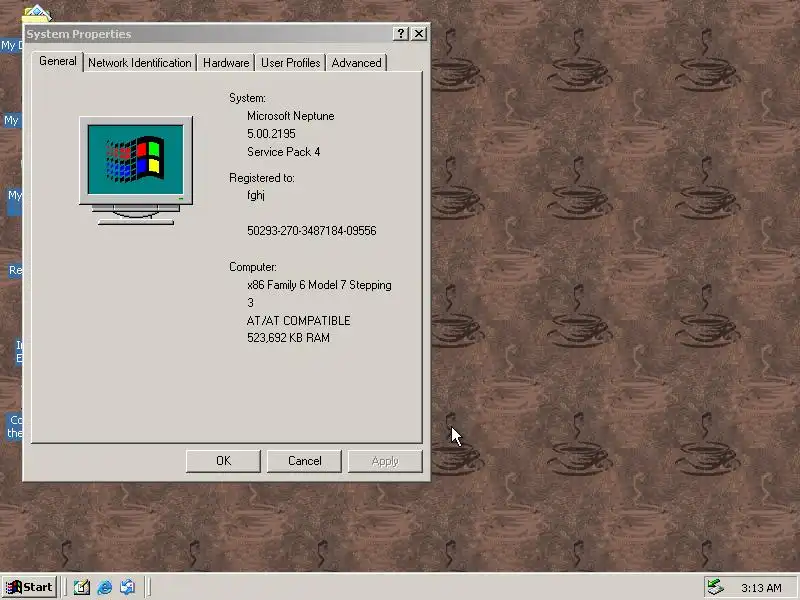
Task: Click the '523,692 KB RAM' value
Action: (x=288, y=338)
